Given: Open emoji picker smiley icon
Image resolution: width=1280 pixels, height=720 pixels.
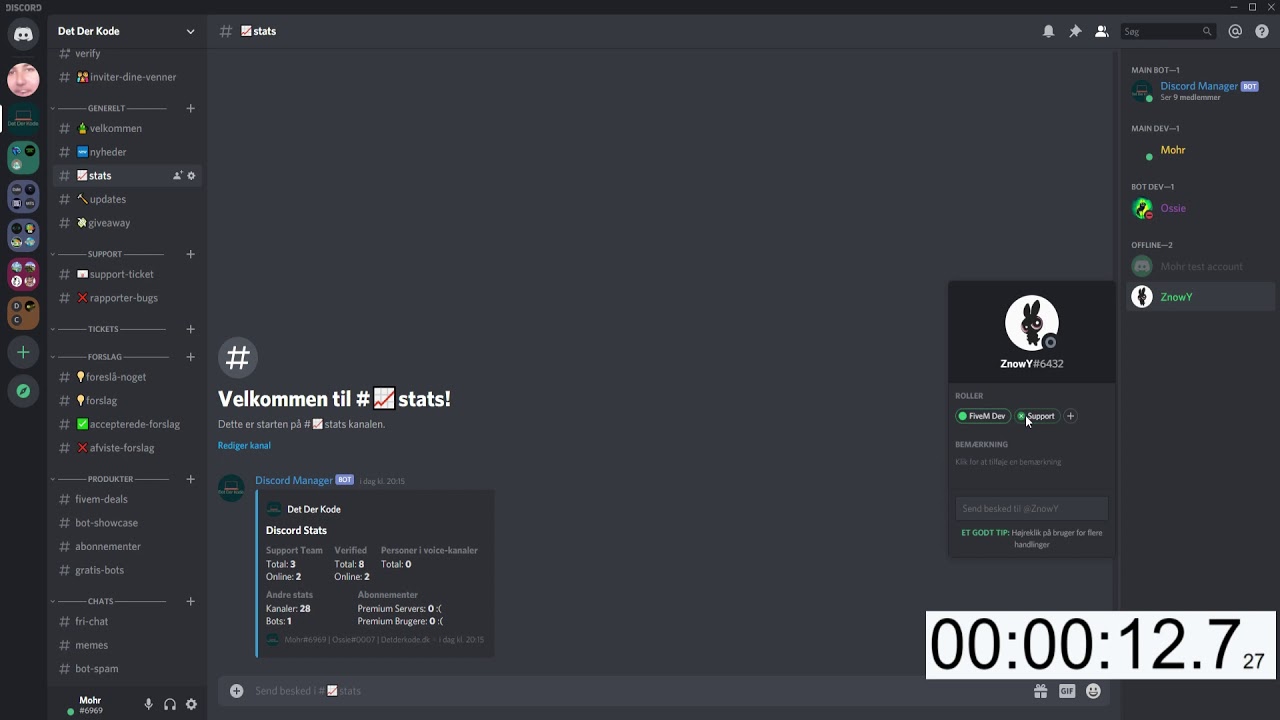Looking at the screenshot, I should [1093, 691].
